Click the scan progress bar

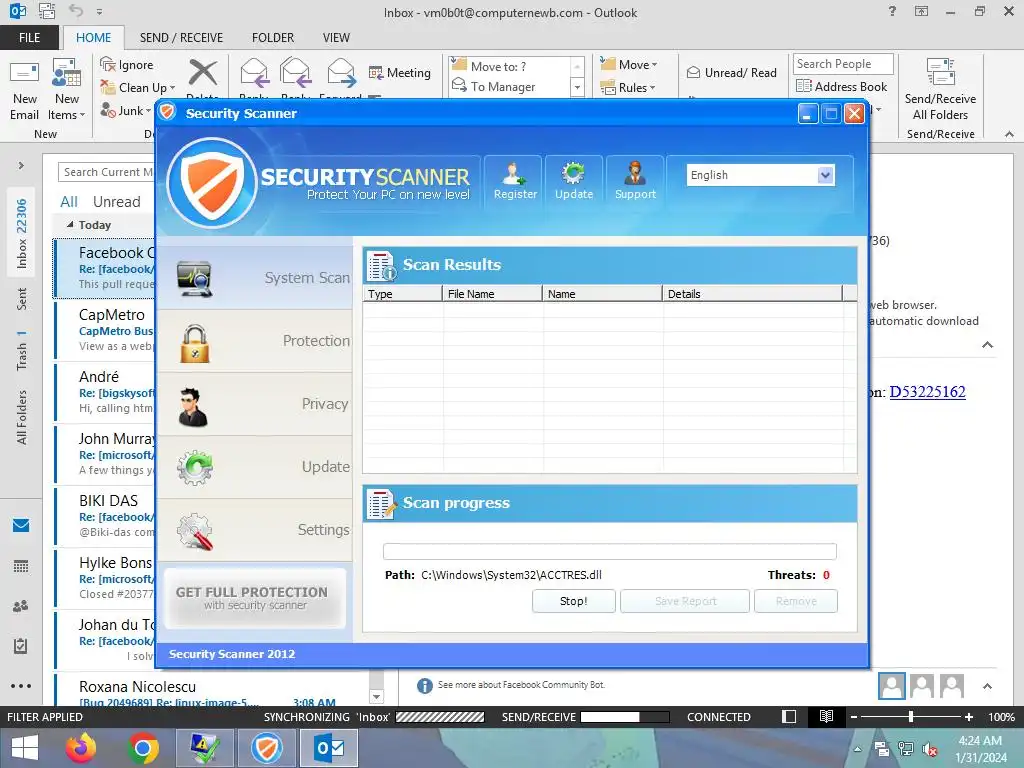pyautogui.click(x=609, y=551)
